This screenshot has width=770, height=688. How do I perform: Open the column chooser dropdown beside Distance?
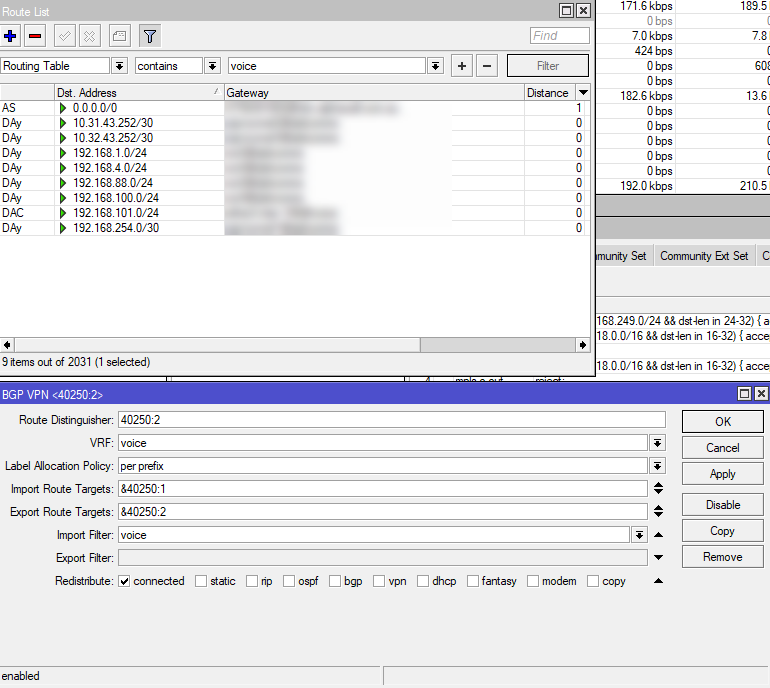click(x=583, y=93)
